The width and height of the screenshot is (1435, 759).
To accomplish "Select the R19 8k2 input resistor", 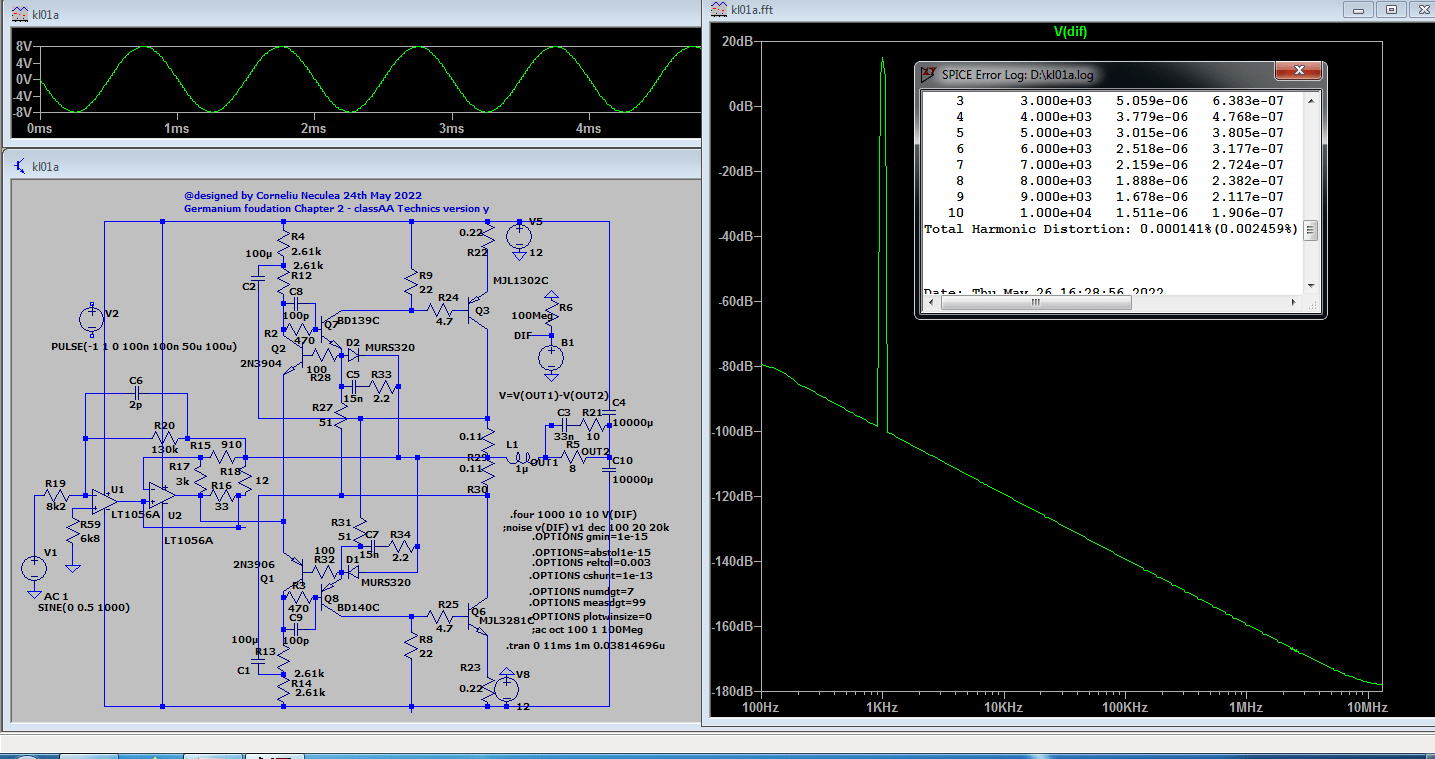I will point(56,496).
